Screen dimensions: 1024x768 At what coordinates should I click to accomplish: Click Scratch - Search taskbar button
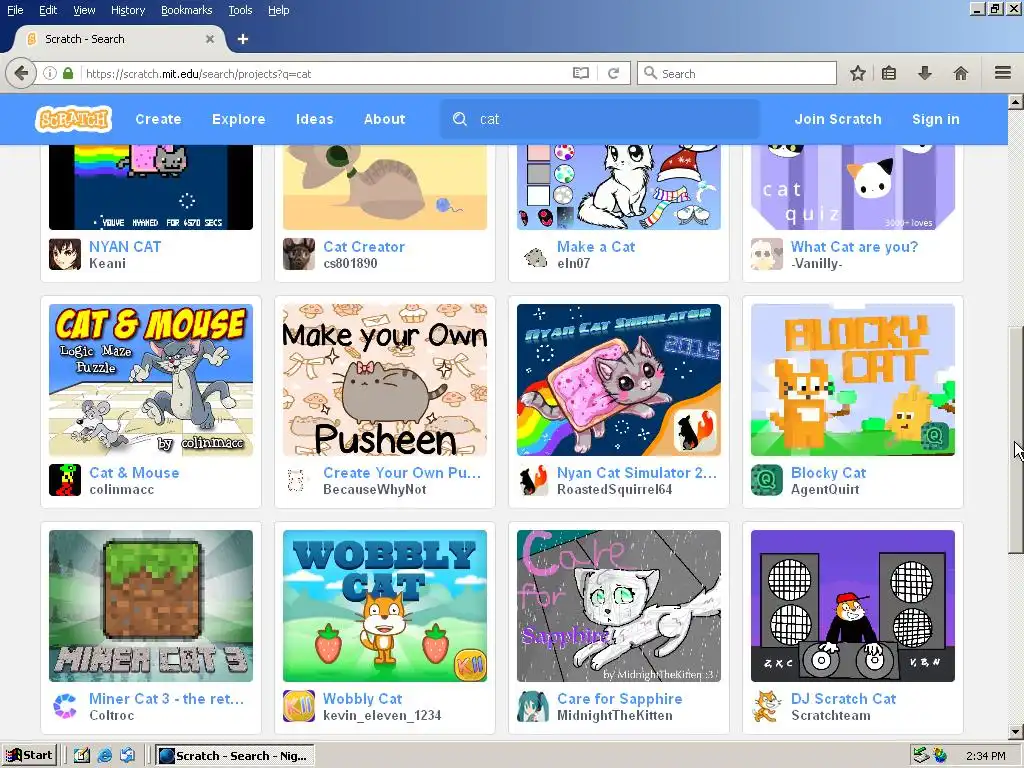coord(236,756)
